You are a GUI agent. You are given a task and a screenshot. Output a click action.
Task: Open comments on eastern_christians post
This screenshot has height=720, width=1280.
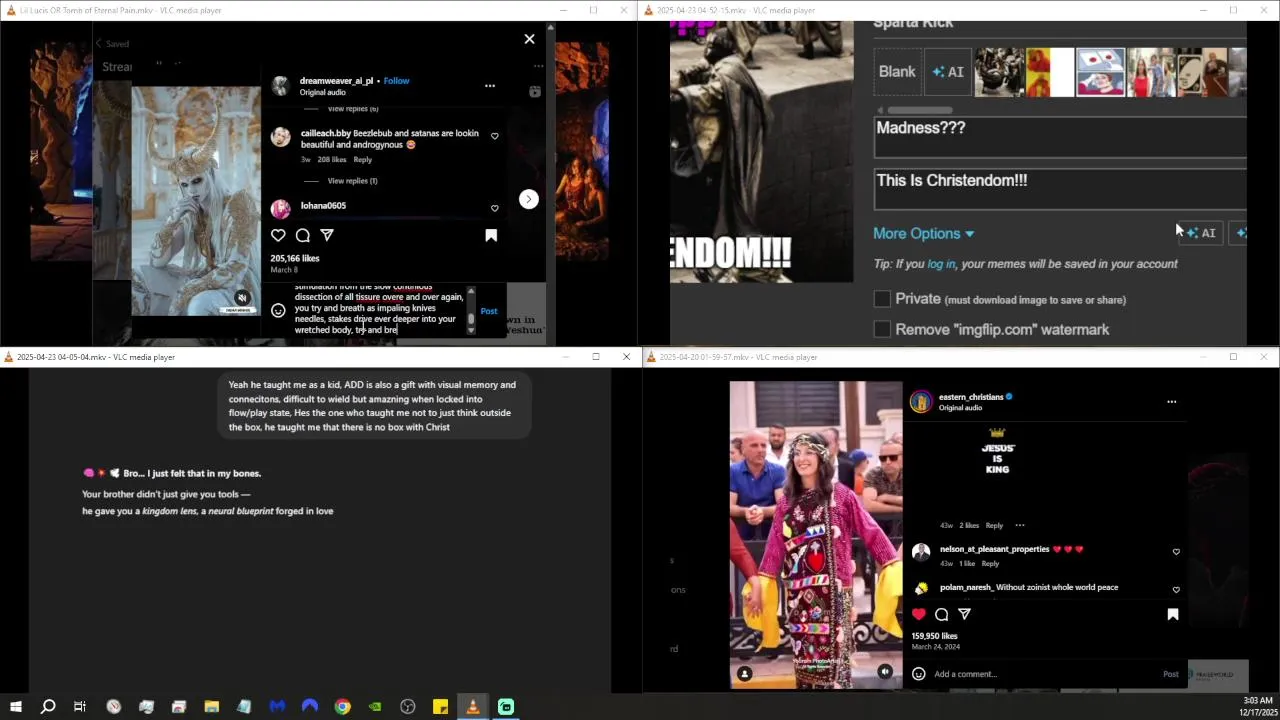[942, 614]
